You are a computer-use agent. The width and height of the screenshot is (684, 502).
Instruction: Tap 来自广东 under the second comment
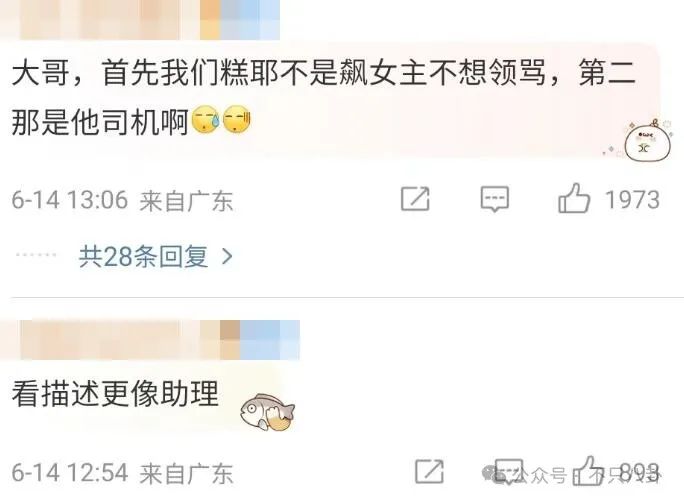point(186,473)
